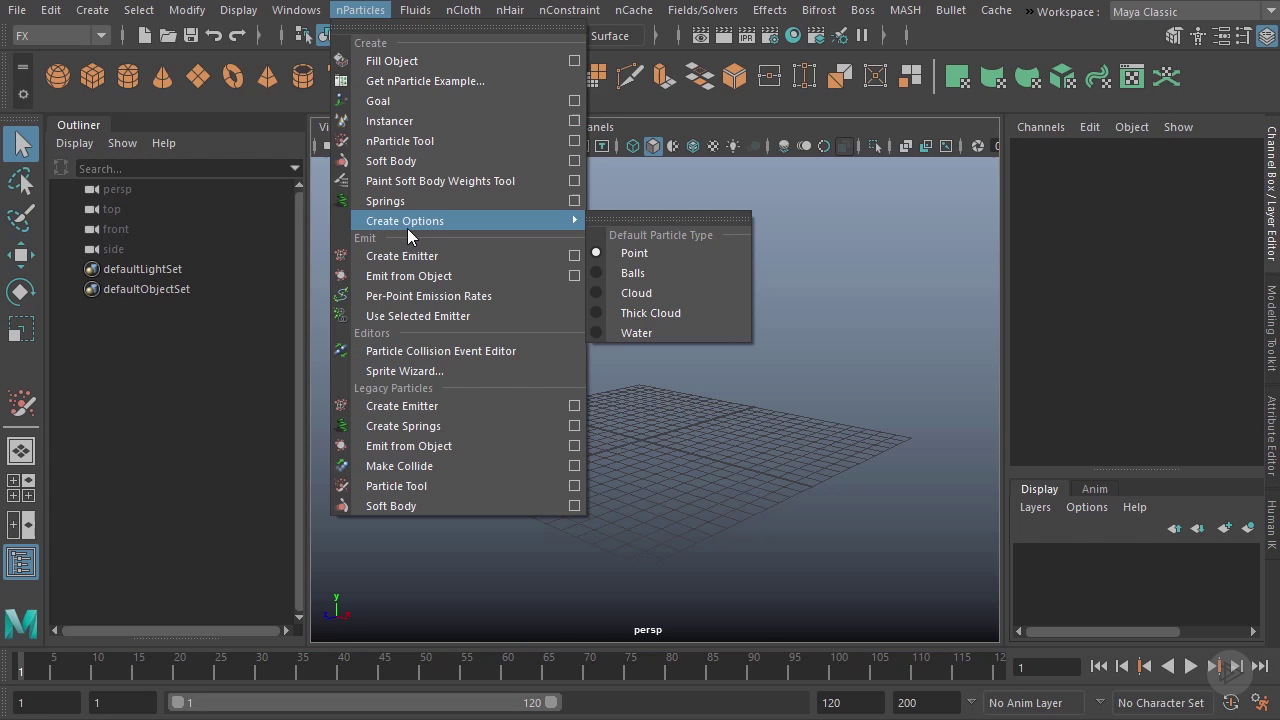Open the Attribute Editor side tab
Image resolution: width=1280 pixels, height=720 pixels.
pyautogui.click(x=1271, y=436)
